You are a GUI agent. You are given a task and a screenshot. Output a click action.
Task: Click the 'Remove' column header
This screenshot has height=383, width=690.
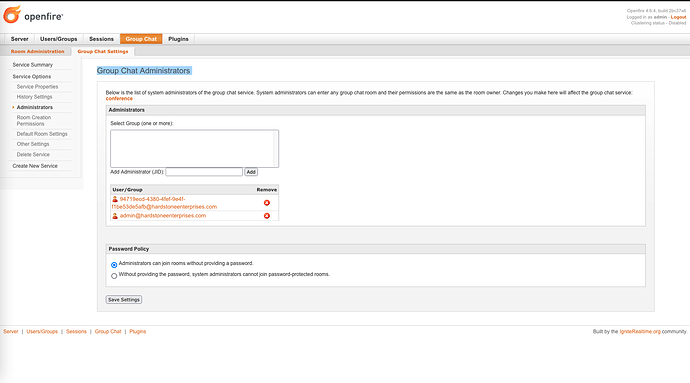tap(267, 190)
